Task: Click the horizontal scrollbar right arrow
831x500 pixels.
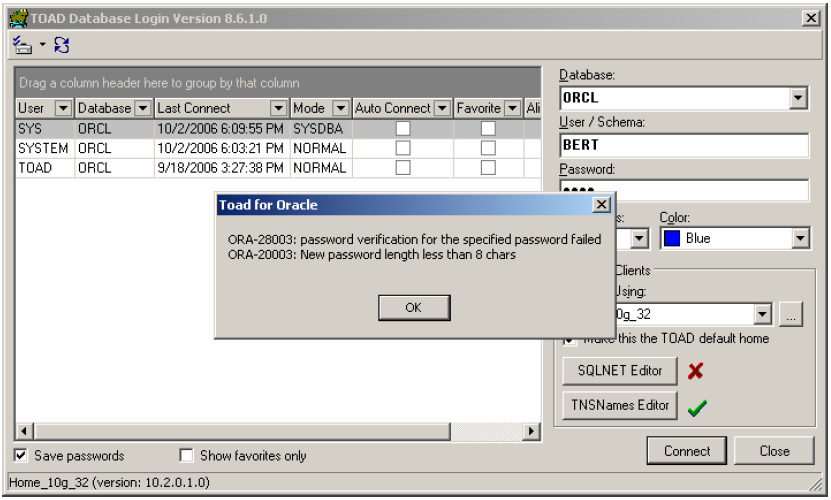Action: point(531,431)
